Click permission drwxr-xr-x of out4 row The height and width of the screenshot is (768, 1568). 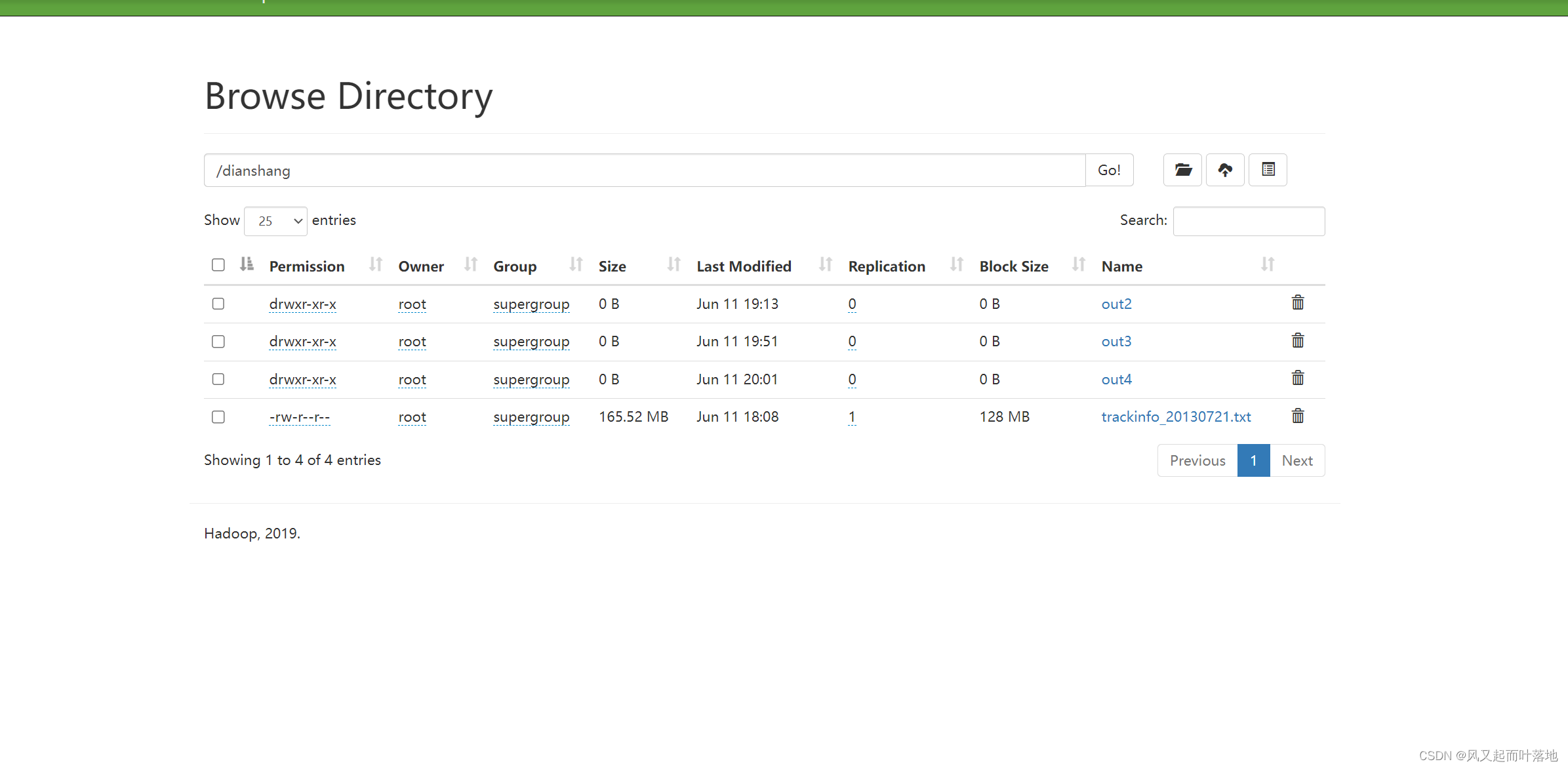302,379
